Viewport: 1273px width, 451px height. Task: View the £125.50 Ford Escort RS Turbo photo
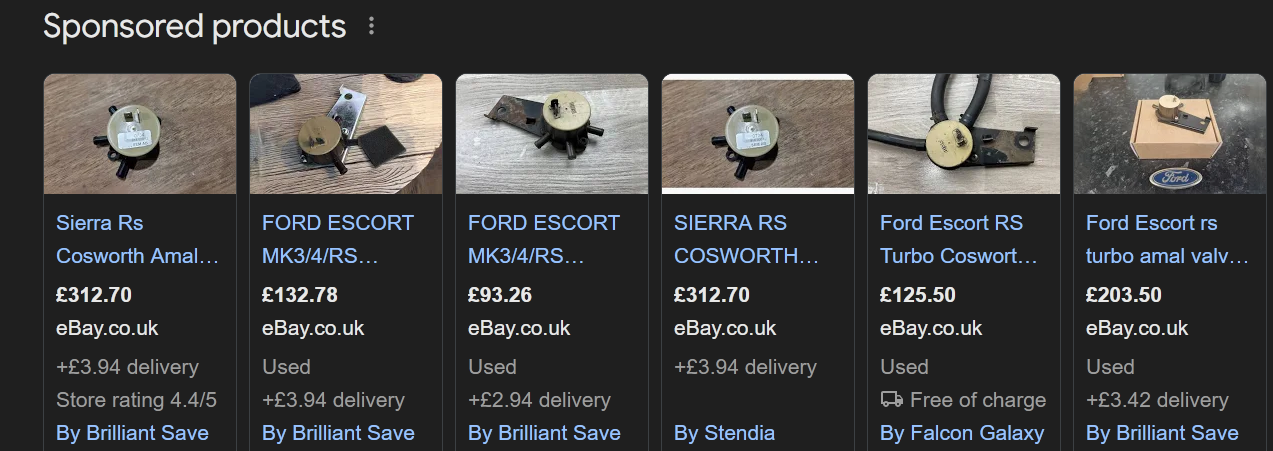[964, 134]
